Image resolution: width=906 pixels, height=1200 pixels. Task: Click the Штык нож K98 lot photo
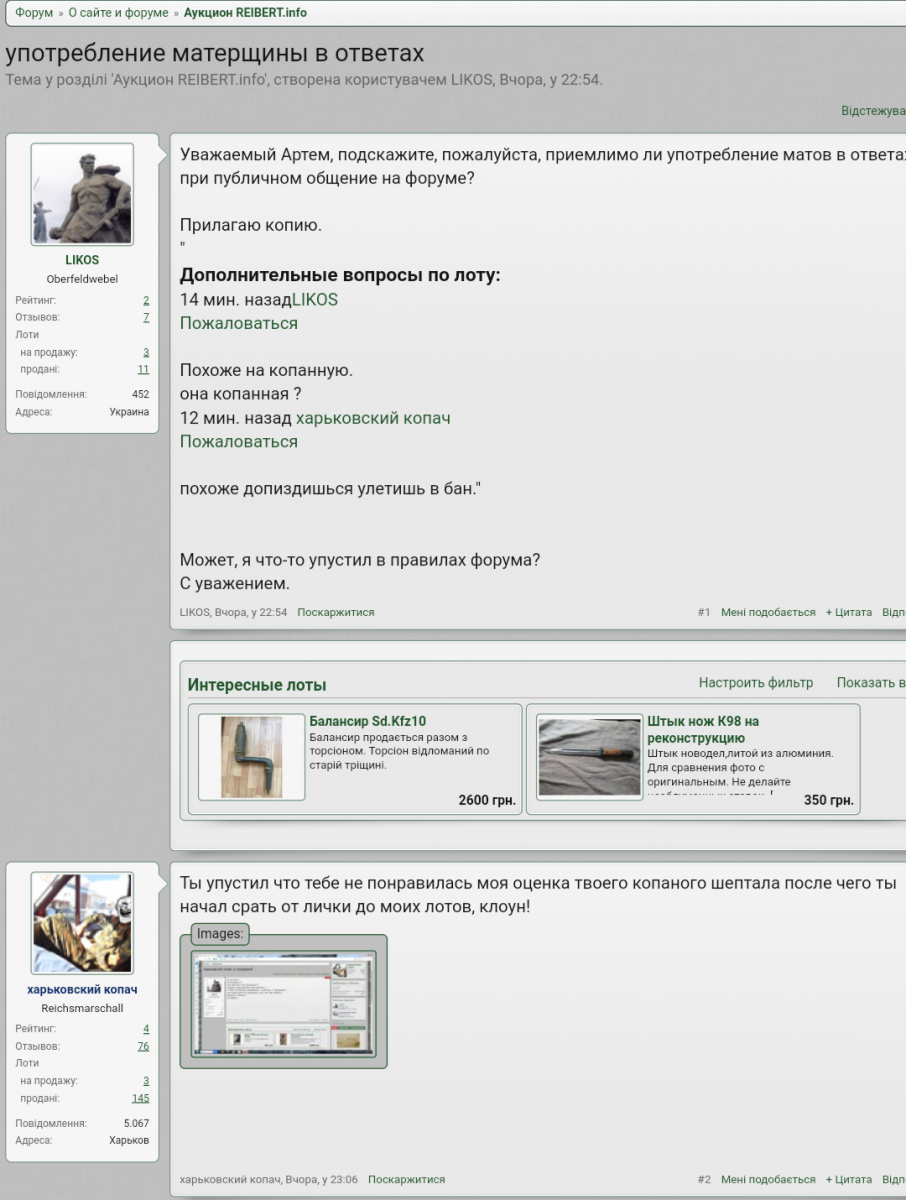(589, 757)
